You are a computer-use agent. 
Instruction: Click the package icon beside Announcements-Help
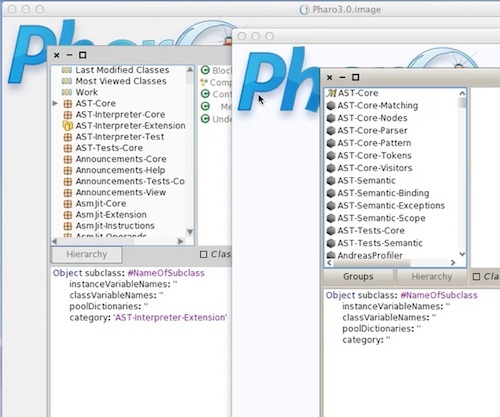click(68, 170)
